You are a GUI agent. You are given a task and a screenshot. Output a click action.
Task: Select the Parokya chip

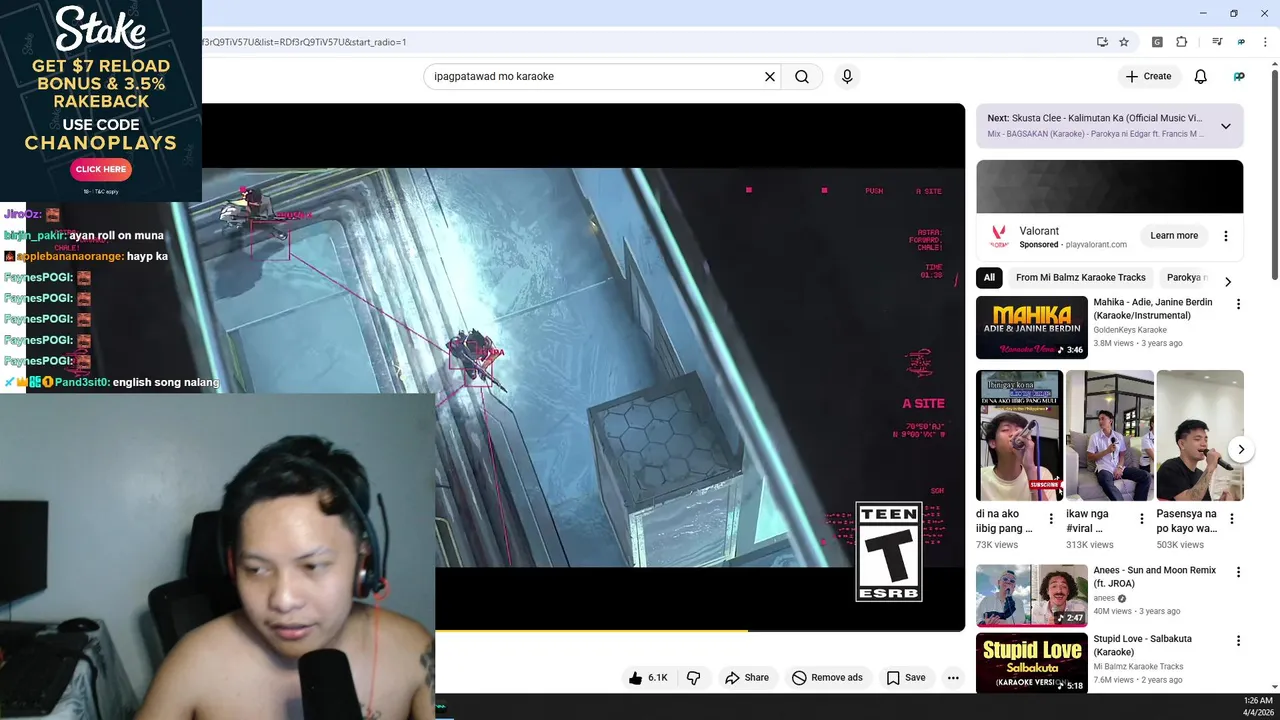[1184, 278]
